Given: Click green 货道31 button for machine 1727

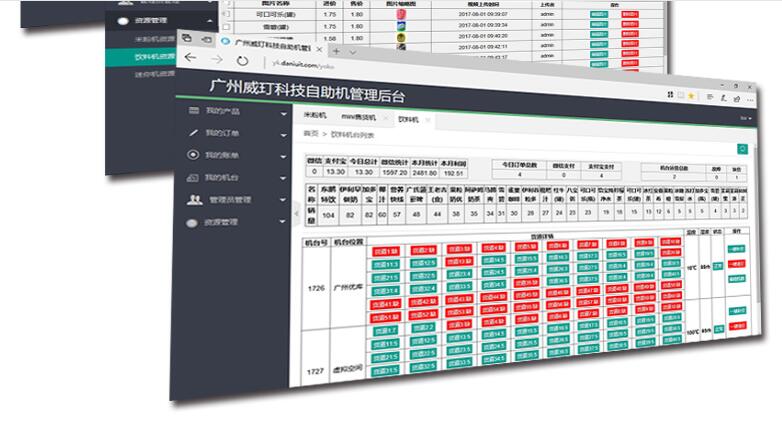Looking at the screenshot, I should click(385, 371).
